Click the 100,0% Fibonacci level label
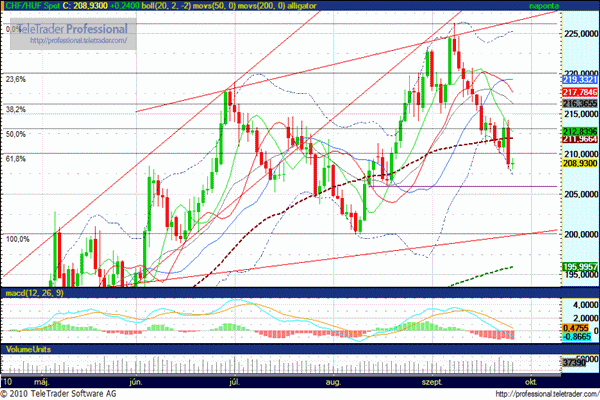This screenshot has height=400, width=600. pyautogui.click(x=17, y=238)
